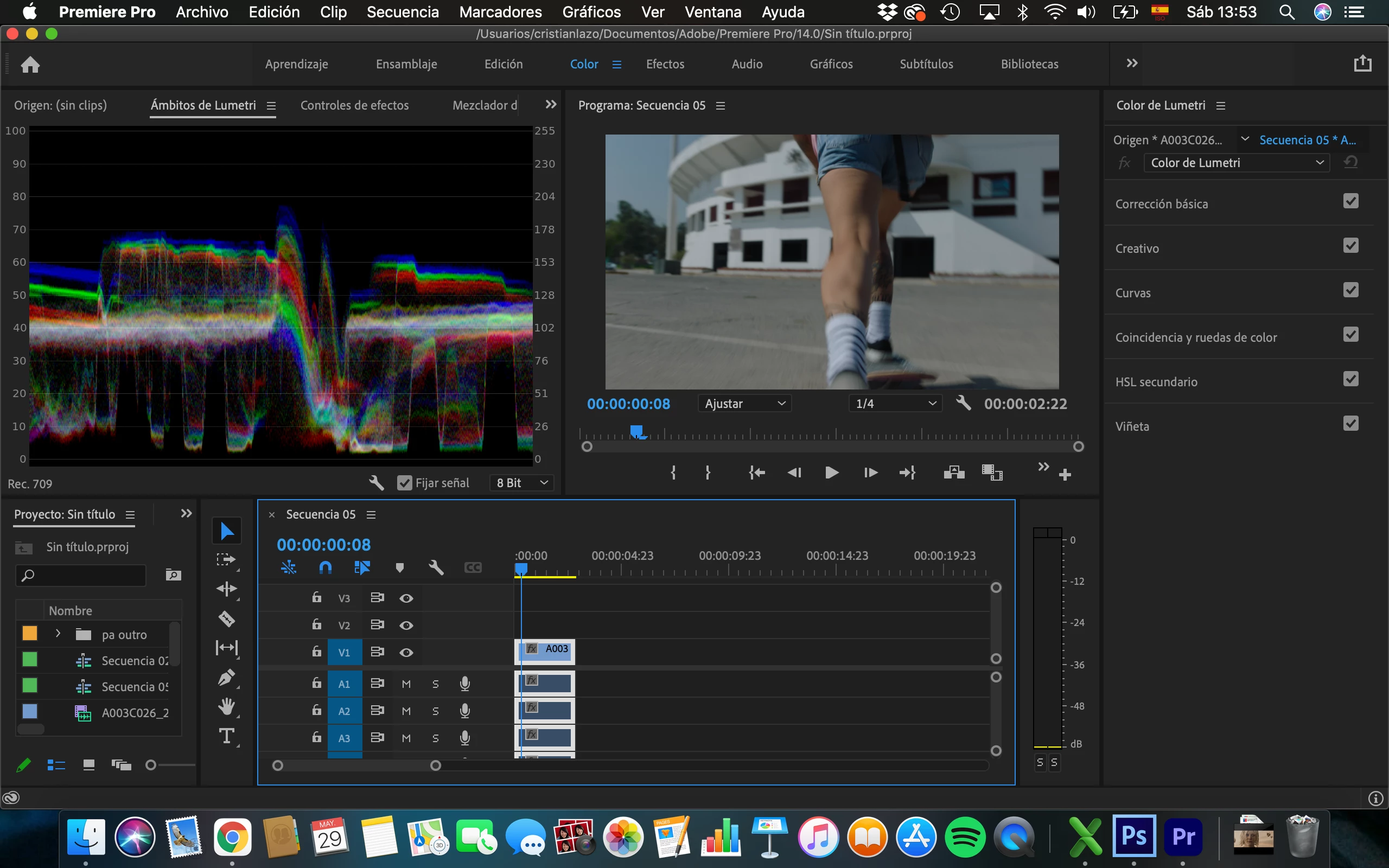Open the Ajustar zoom dropdown
Viewport: 1389px width, 868px height.
click(x=744, y=404)
